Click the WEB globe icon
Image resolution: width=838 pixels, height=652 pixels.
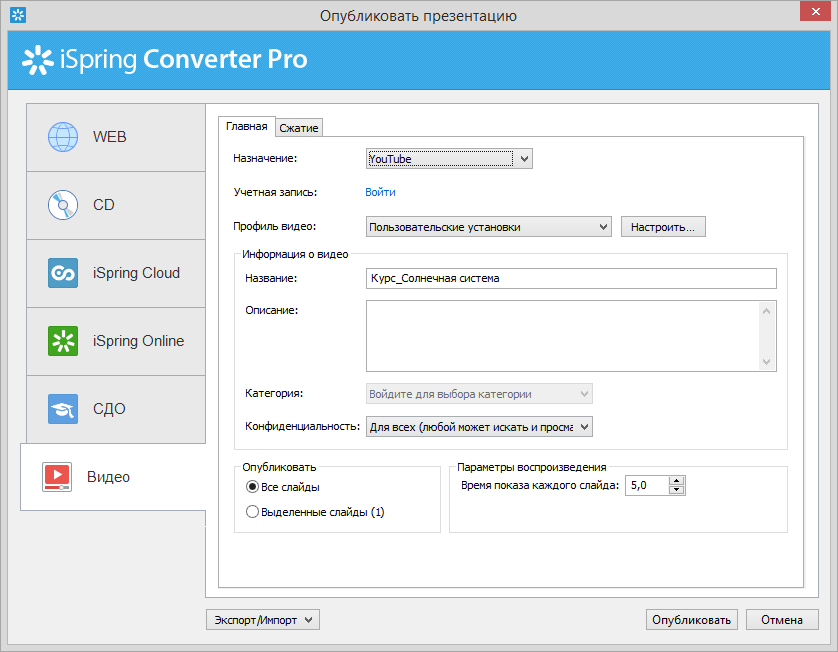point(63,137)
